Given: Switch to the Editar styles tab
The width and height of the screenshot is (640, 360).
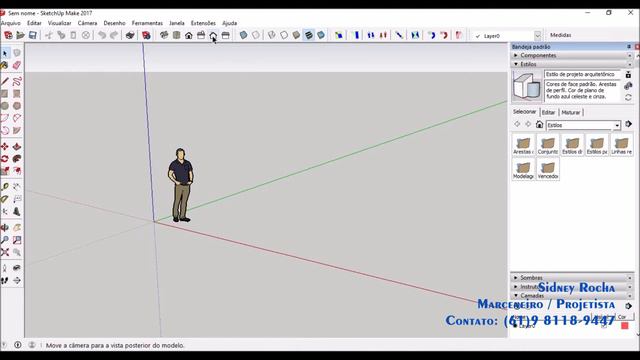Looking at the screenshot, I should click(x=548, y=112).
